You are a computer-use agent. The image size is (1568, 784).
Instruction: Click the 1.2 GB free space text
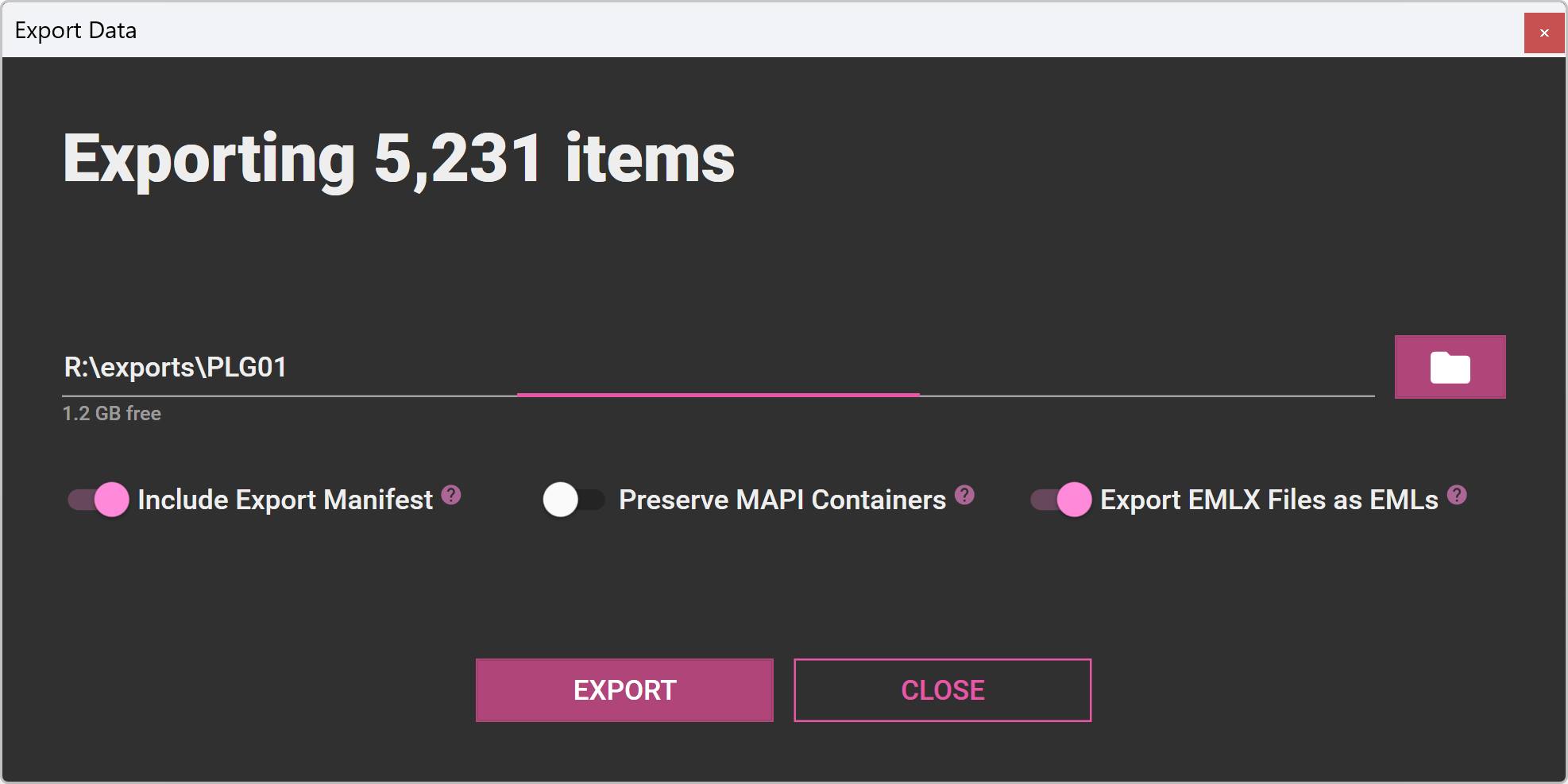point(112,414)
